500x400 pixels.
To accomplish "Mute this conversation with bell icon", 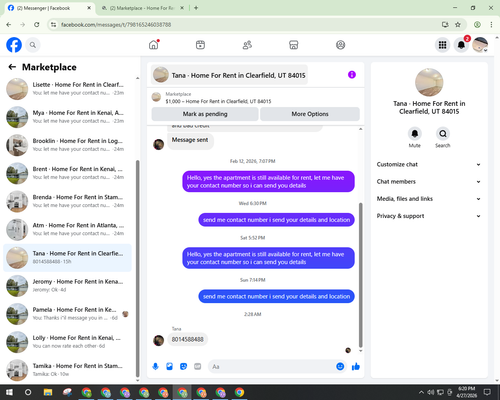I will (415, 134).
